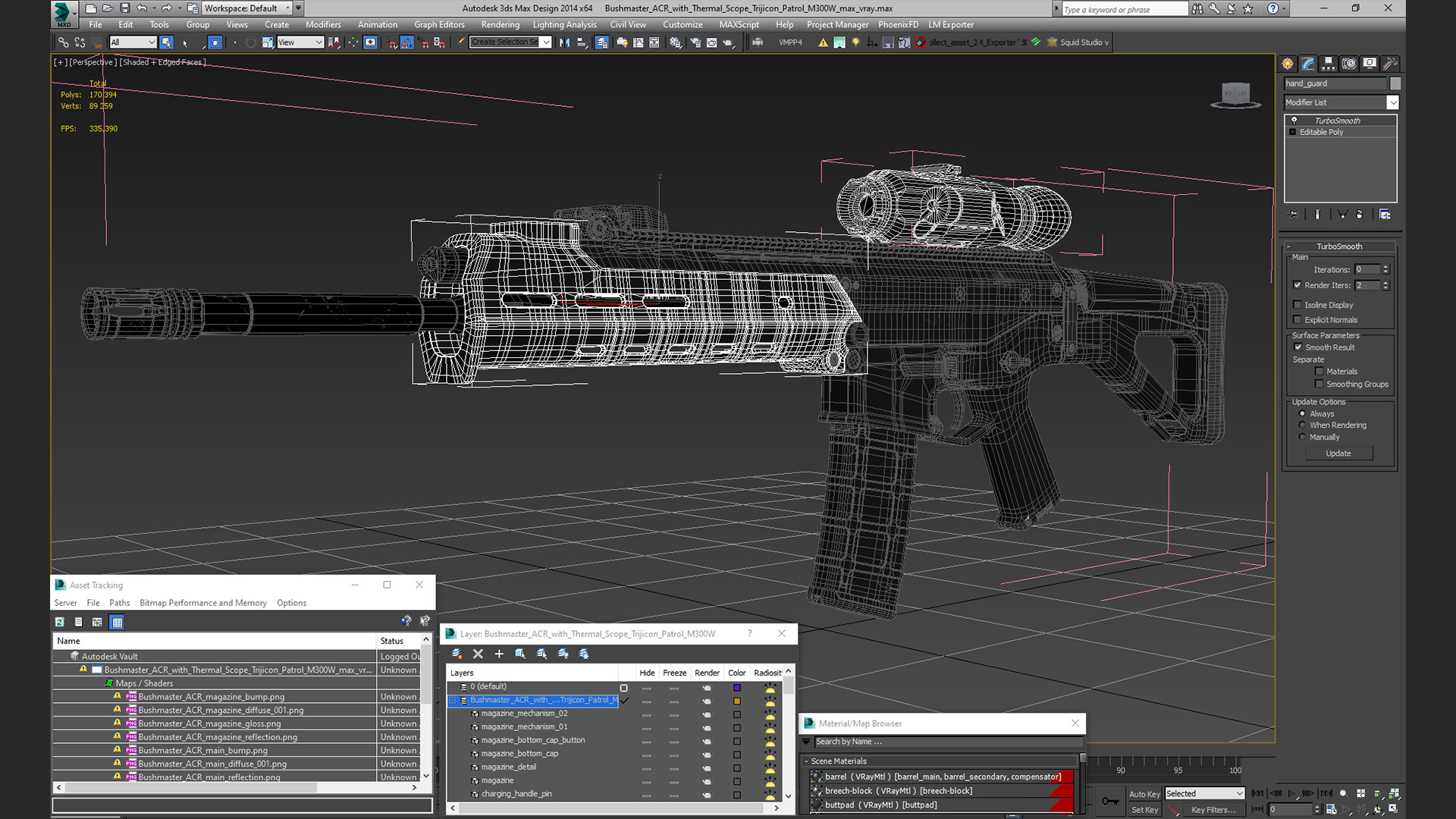Open the Selected key filter dropdown
The width and height of the screenshot is (1456, 819).
click(x=1205, y=794)
